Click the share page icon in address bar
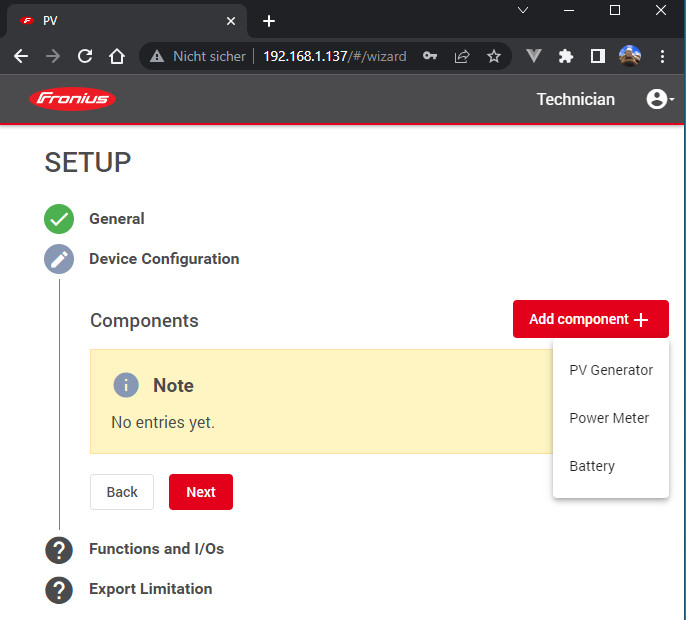Viewport: 686px width, 620px height. [461, 57]
